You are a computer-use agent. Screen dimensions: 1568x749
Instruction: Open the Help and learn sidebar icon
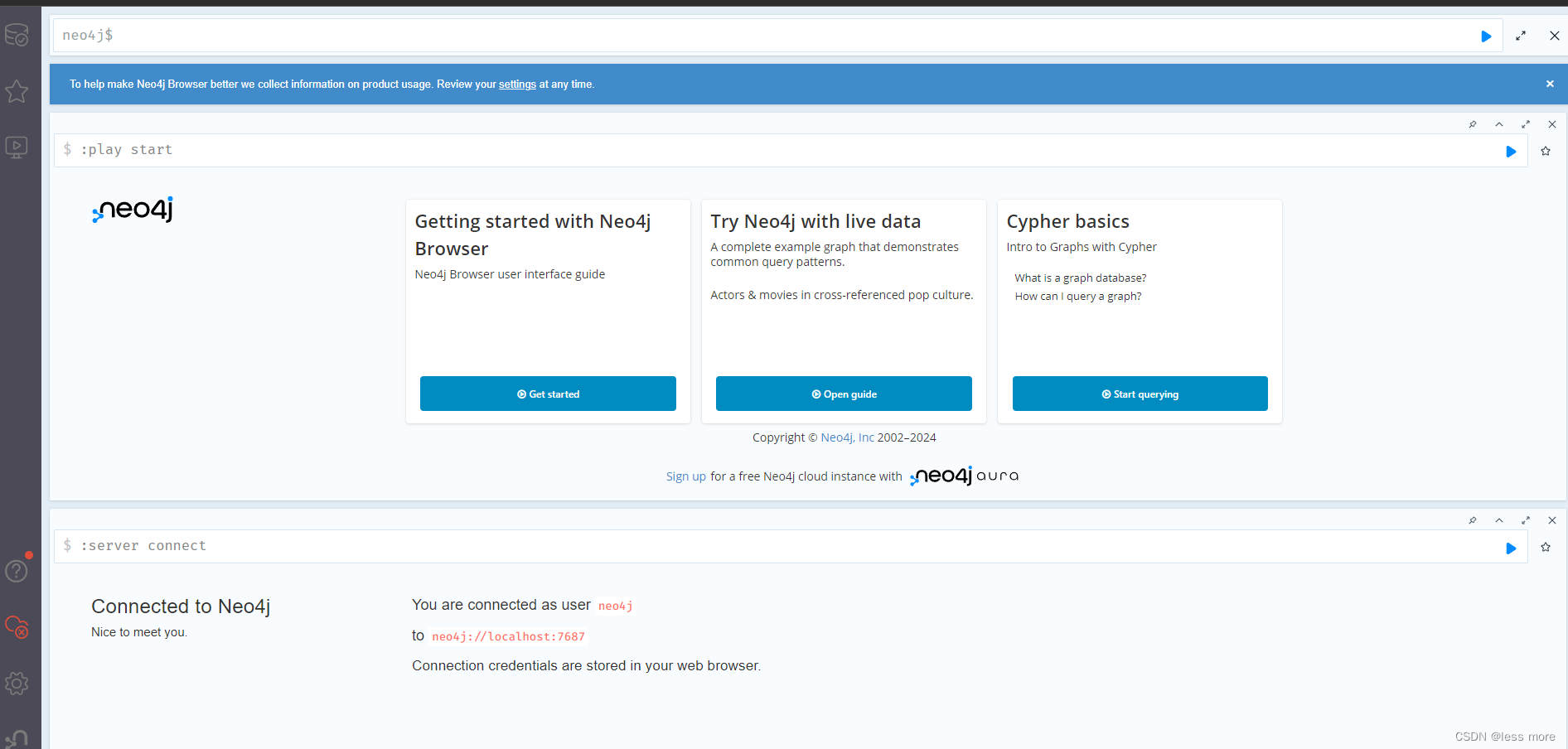(x=17, y=571)
